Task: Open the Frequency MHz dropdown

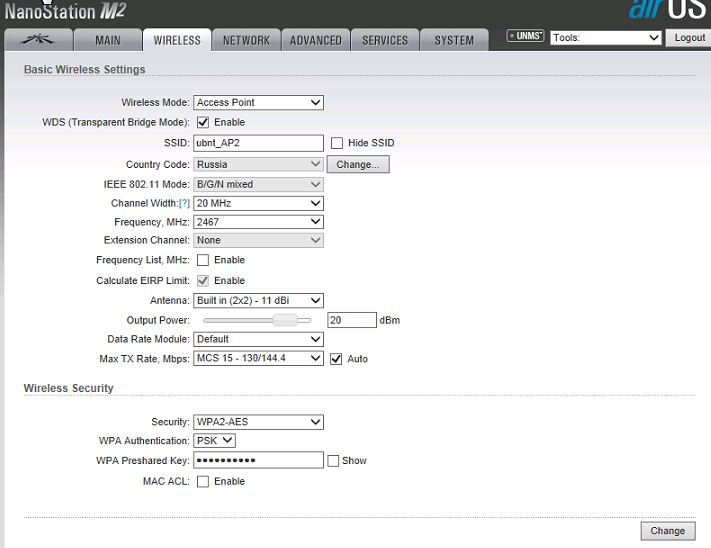Action: click(259, 222)
